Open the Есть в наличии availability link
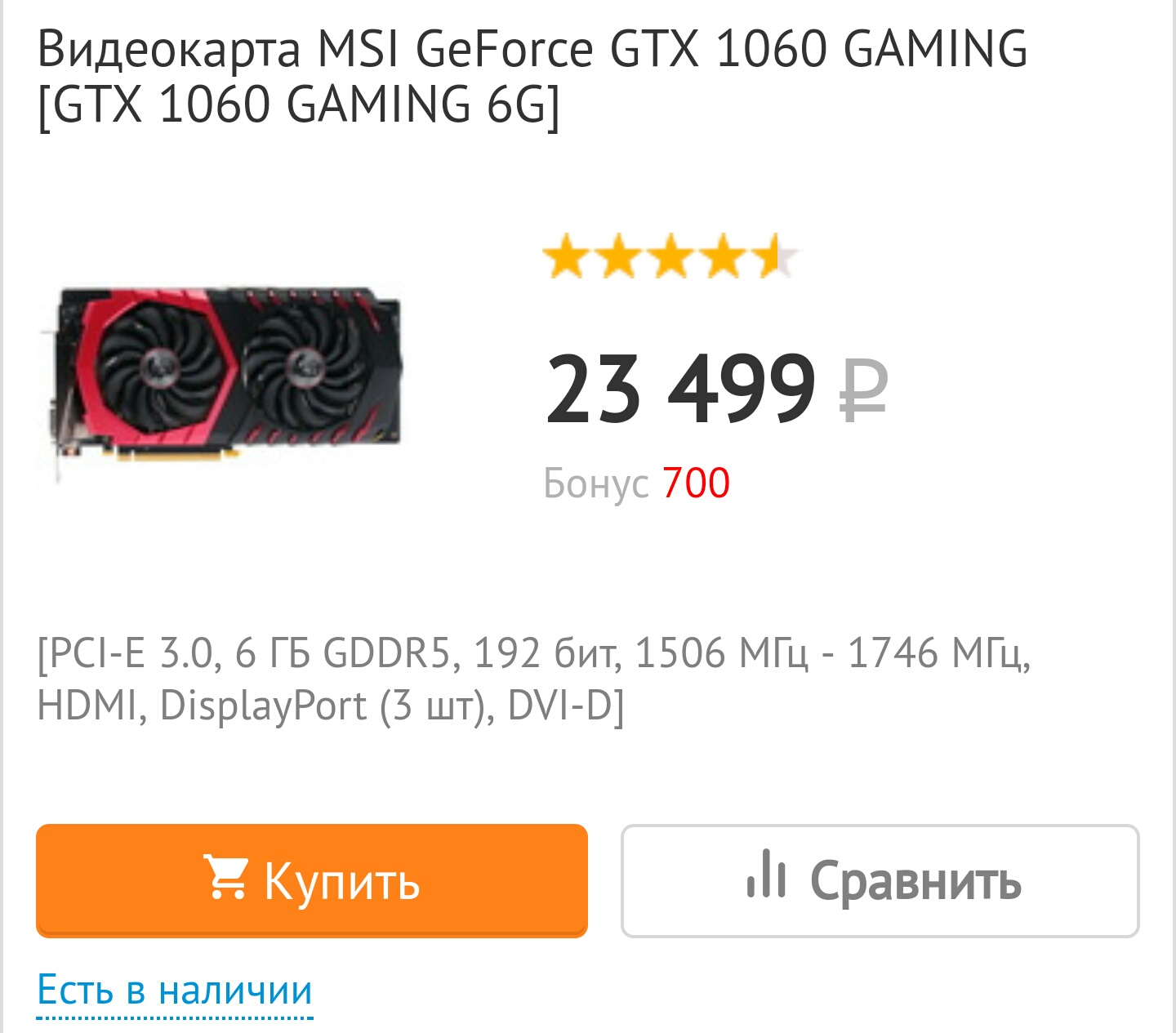This screenshot has height=1033, width=1176. click(175, 991)
